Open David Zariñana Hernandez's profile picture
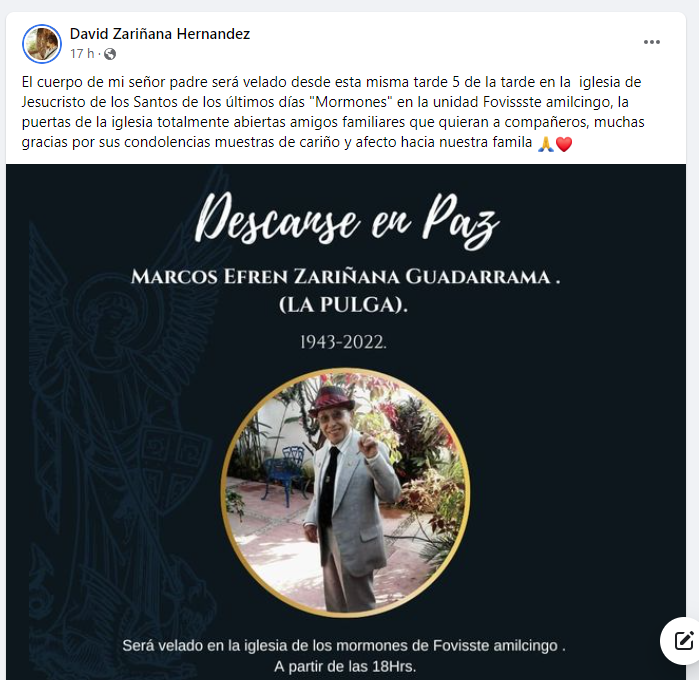The image size is (699, 680). (42, 44)
